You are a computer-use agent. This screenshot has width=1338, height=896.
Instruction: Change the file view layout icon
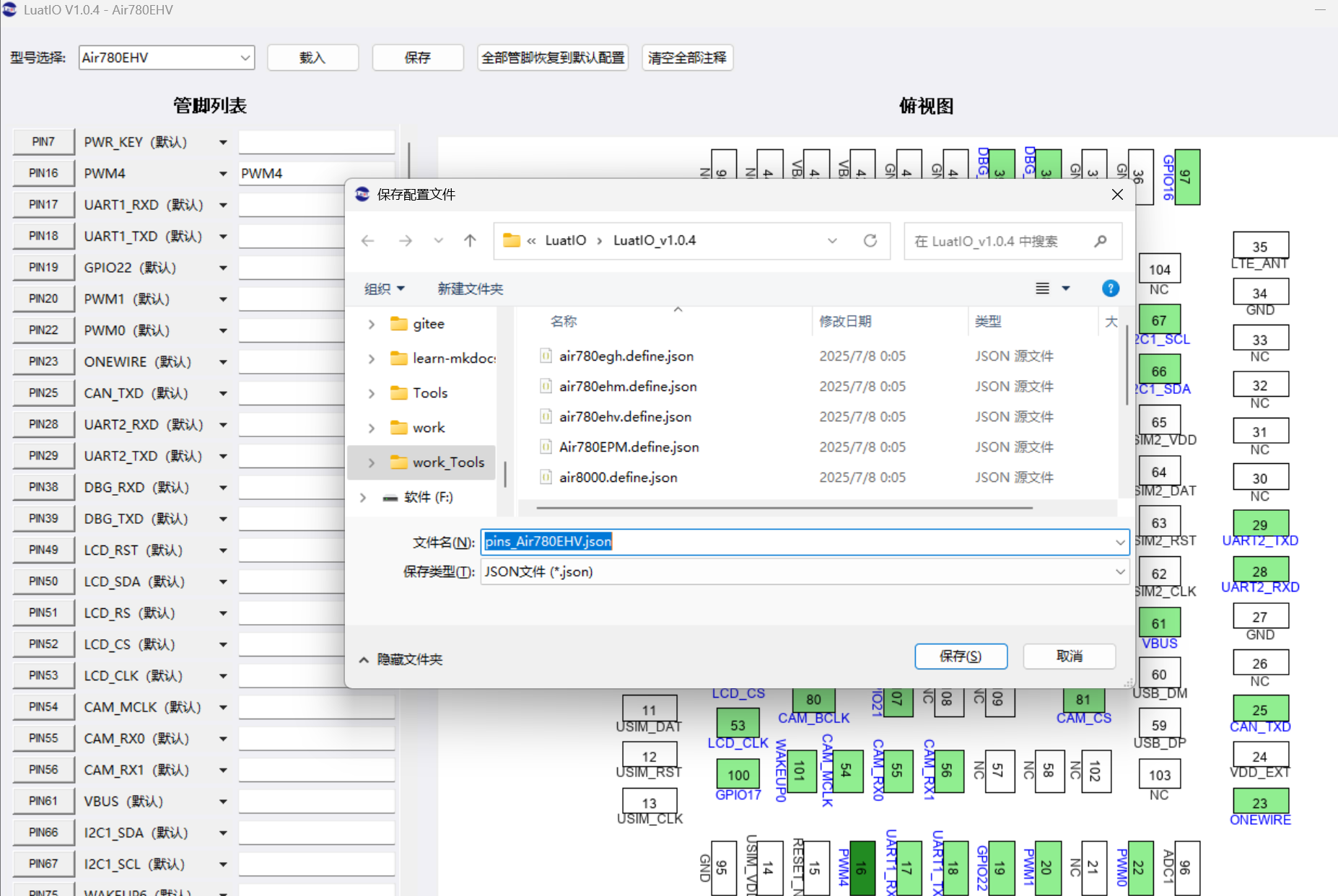click(1043, 289)
